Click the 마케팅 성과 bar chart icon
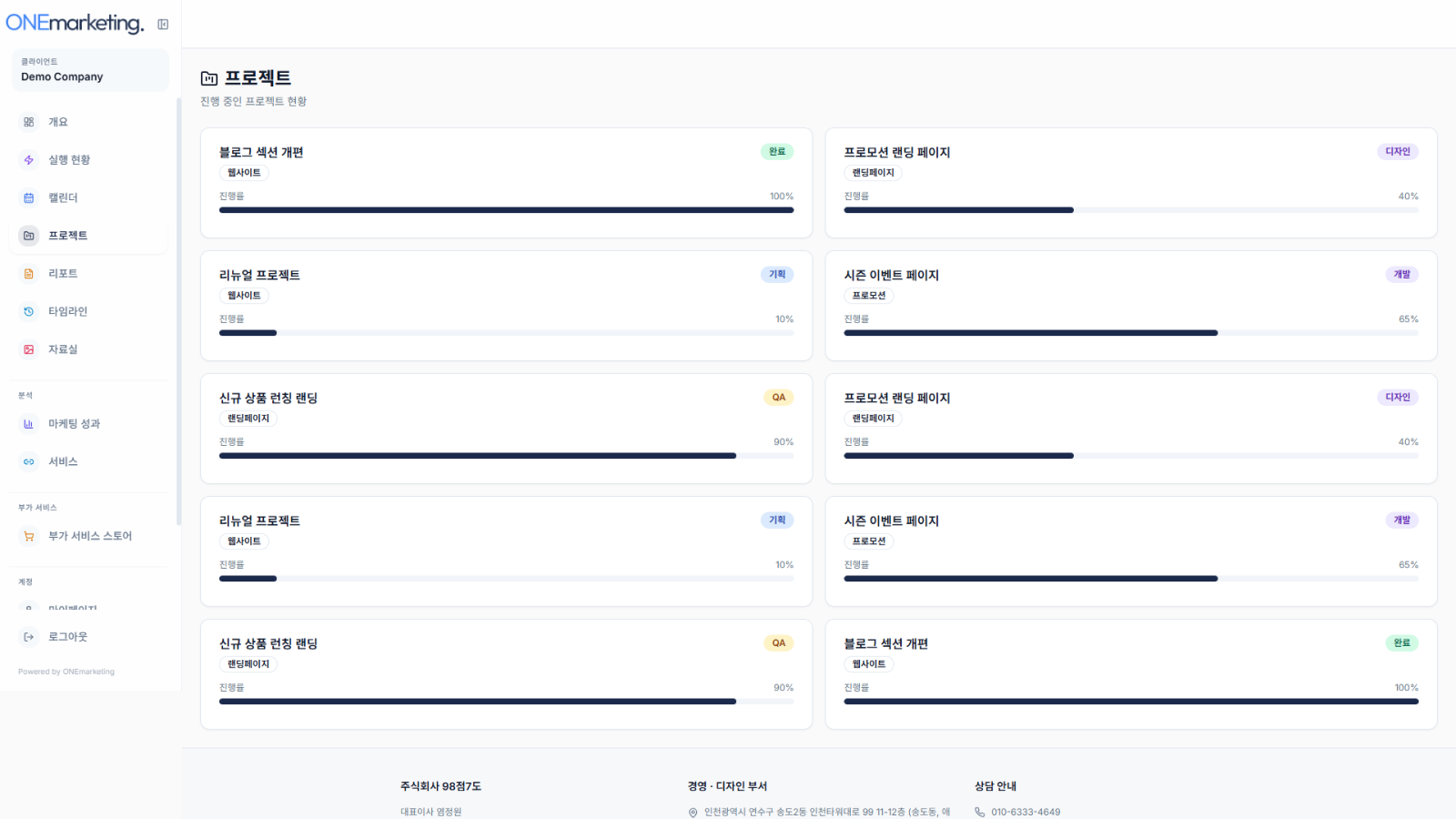Viewport: 1456px width, 819px height. [29, 424]
